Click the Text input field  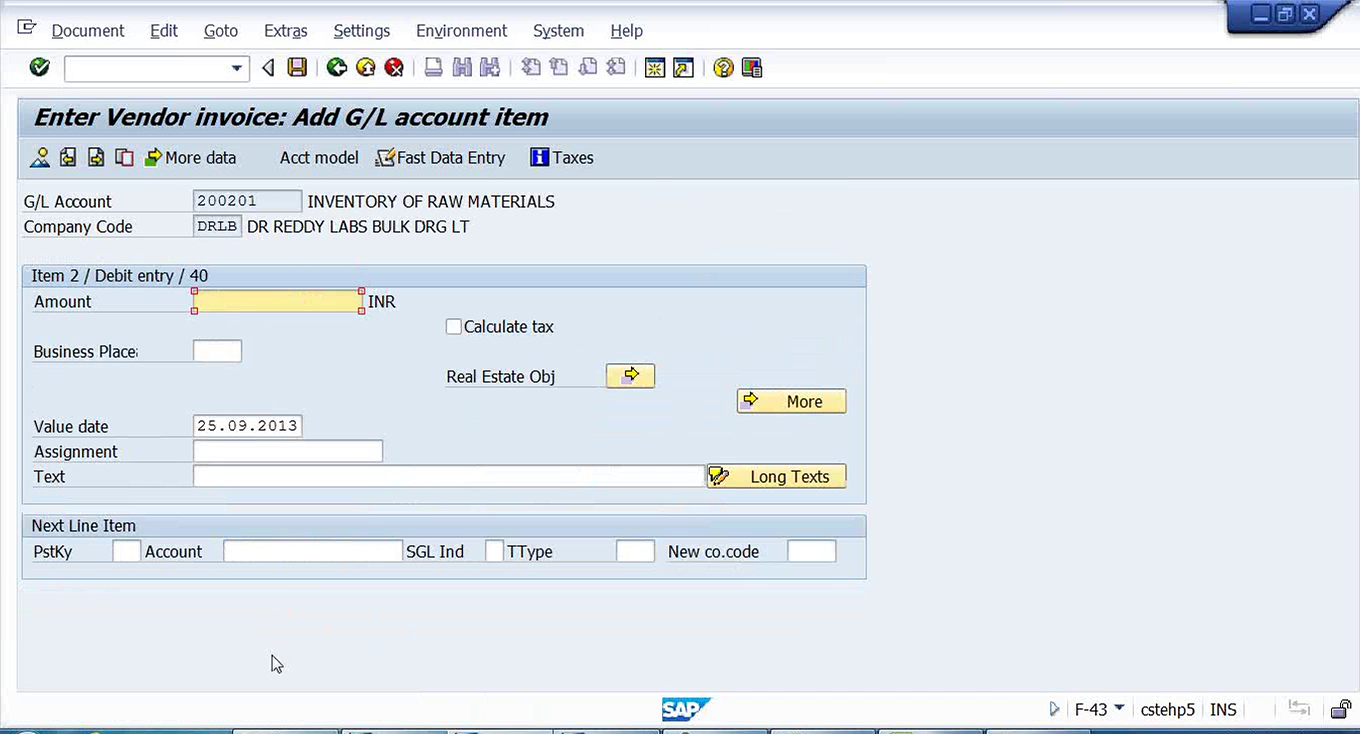[449, 476]
